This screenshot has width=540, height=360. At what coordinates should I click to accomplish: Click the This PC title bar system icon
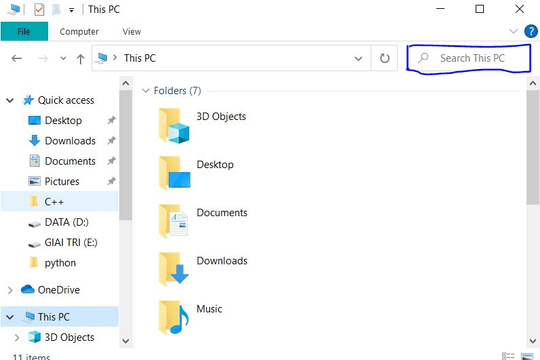pos(13,9)
